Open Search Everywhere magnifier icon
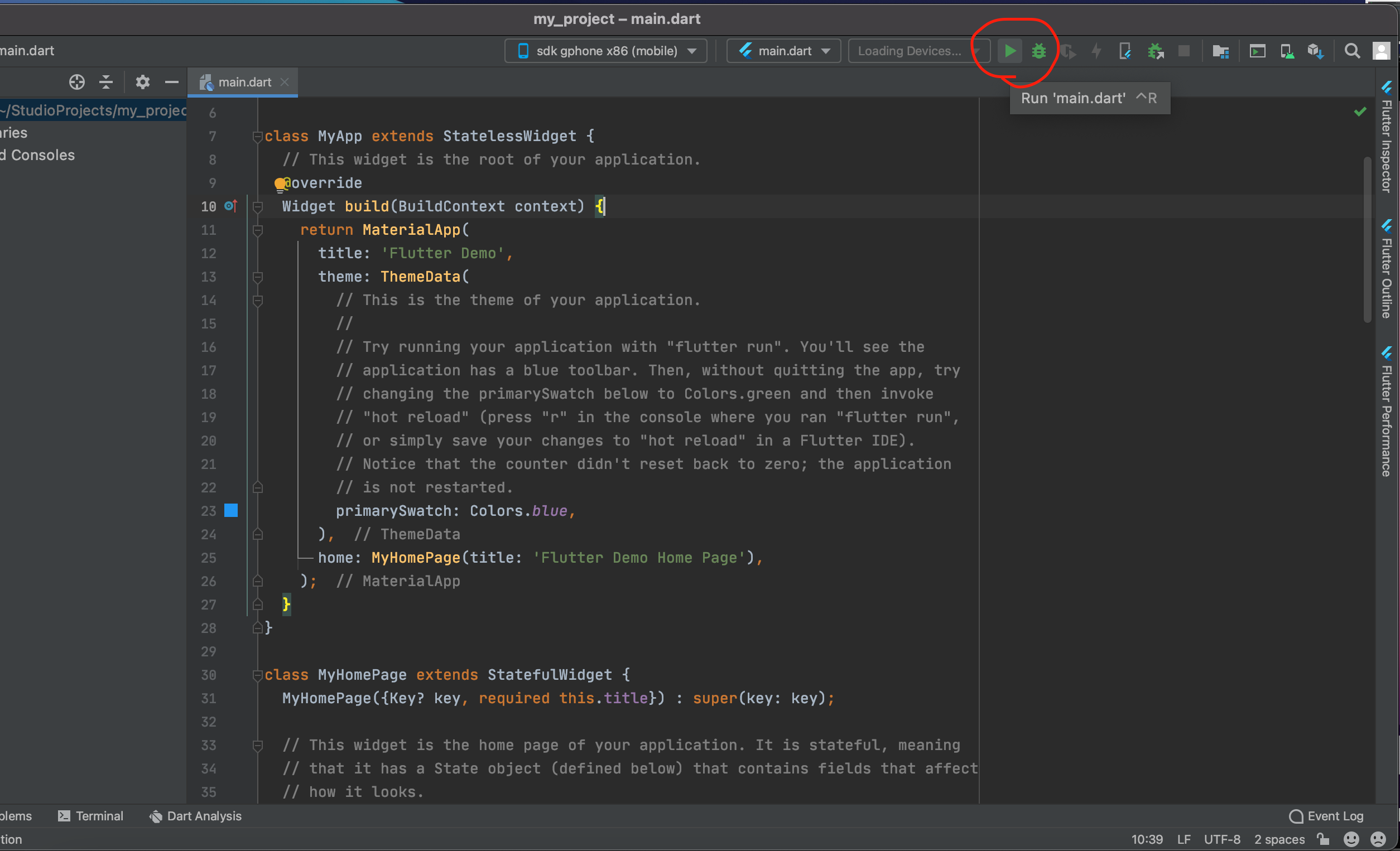The image size is (1400, 851). tap(1352, 51)
